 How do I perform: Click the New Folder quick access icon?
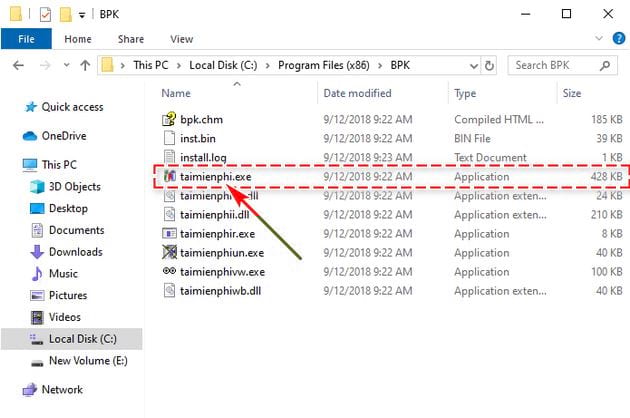(65, 14)
